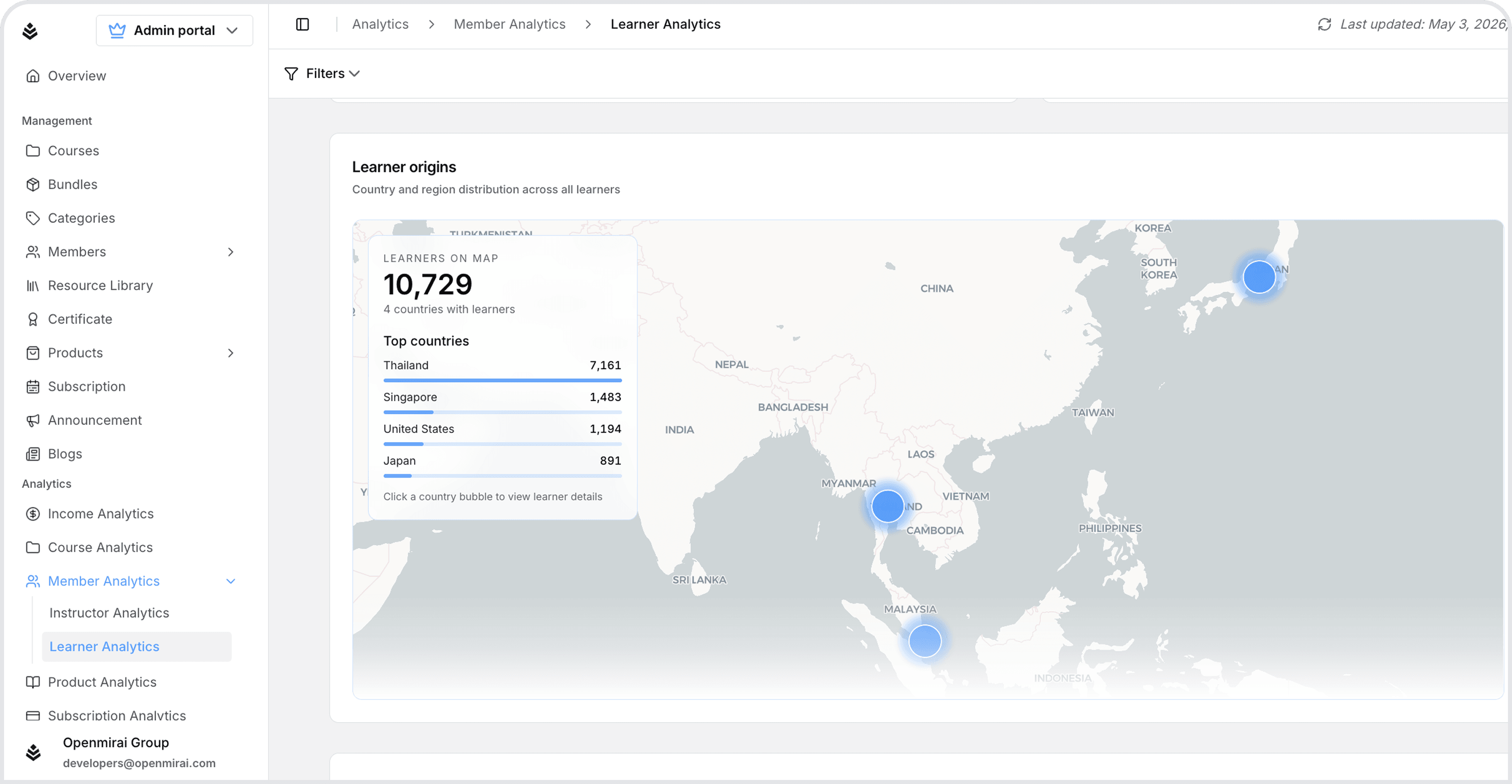
Task: Open Resource Library
Action: [x=100, y=285]
